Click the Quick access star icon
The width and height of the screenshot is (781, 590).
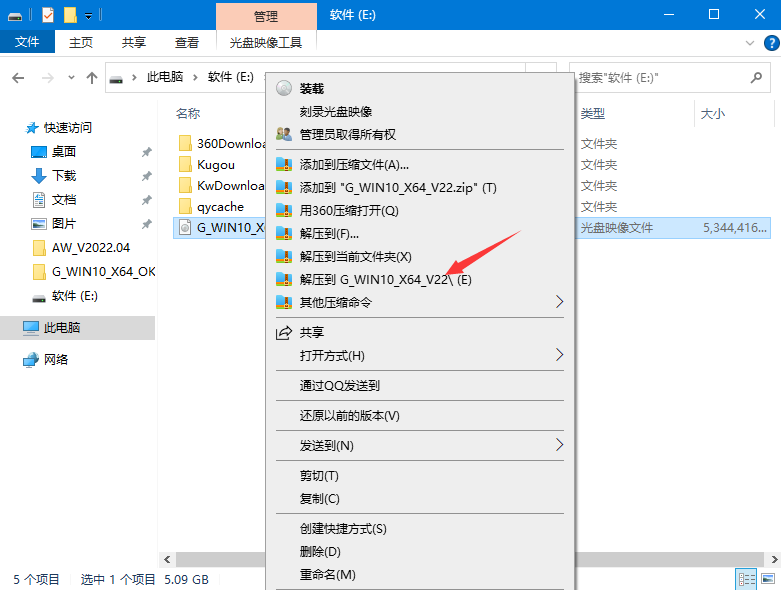pos(32,128)
